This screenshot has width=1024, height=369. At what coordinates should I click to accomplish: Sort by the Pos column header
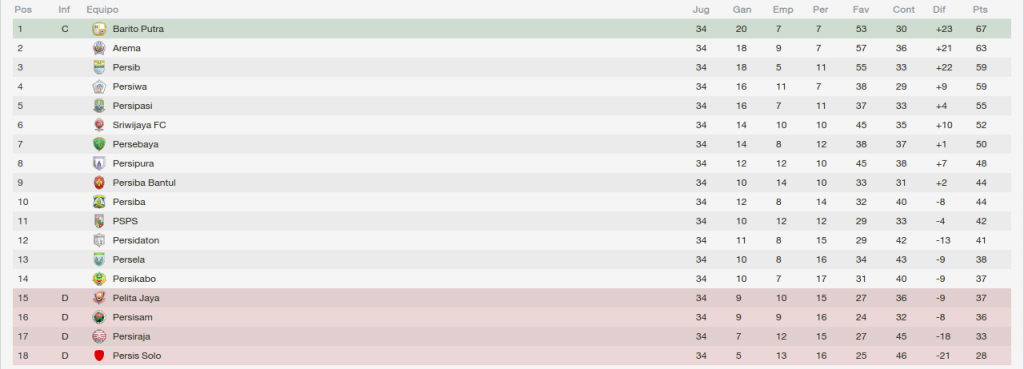[23, 10]
